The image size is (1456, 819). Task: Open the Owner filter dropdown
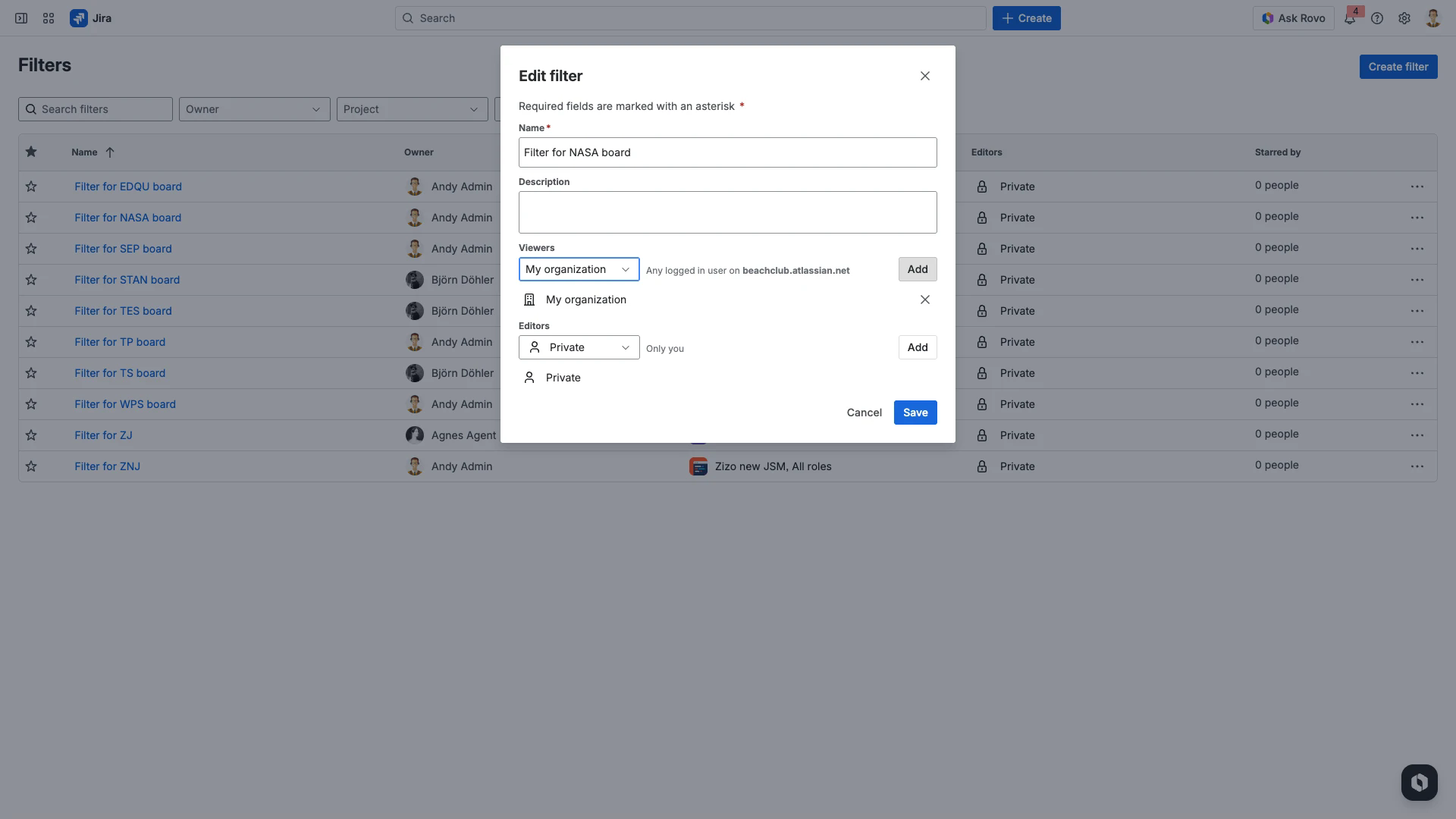click(x=254, y=108)
